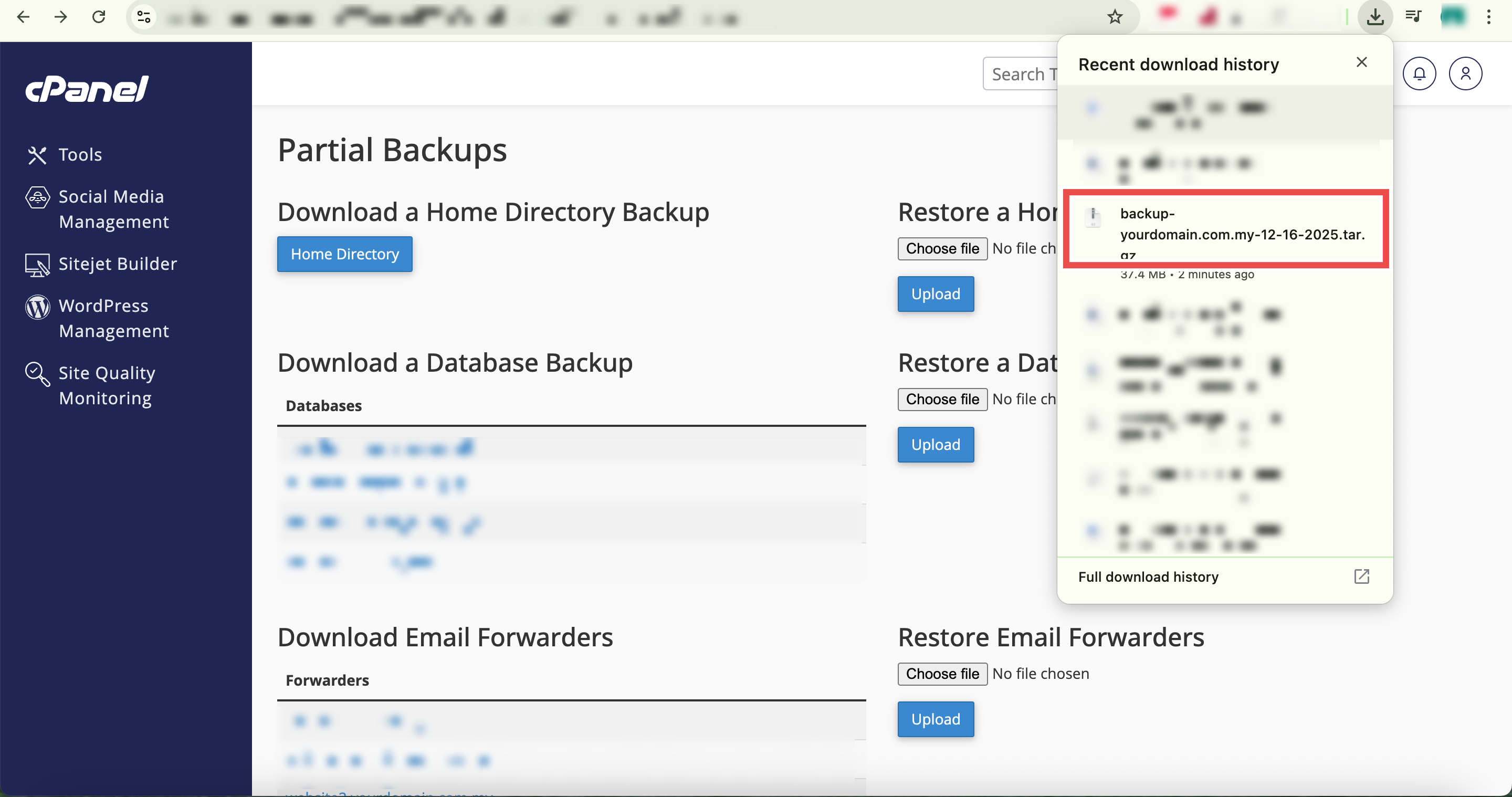Click Upload under Restore Email Forwarders
Image resolution: width=1512 pixels, height=797 pixels.
[935, 719]
